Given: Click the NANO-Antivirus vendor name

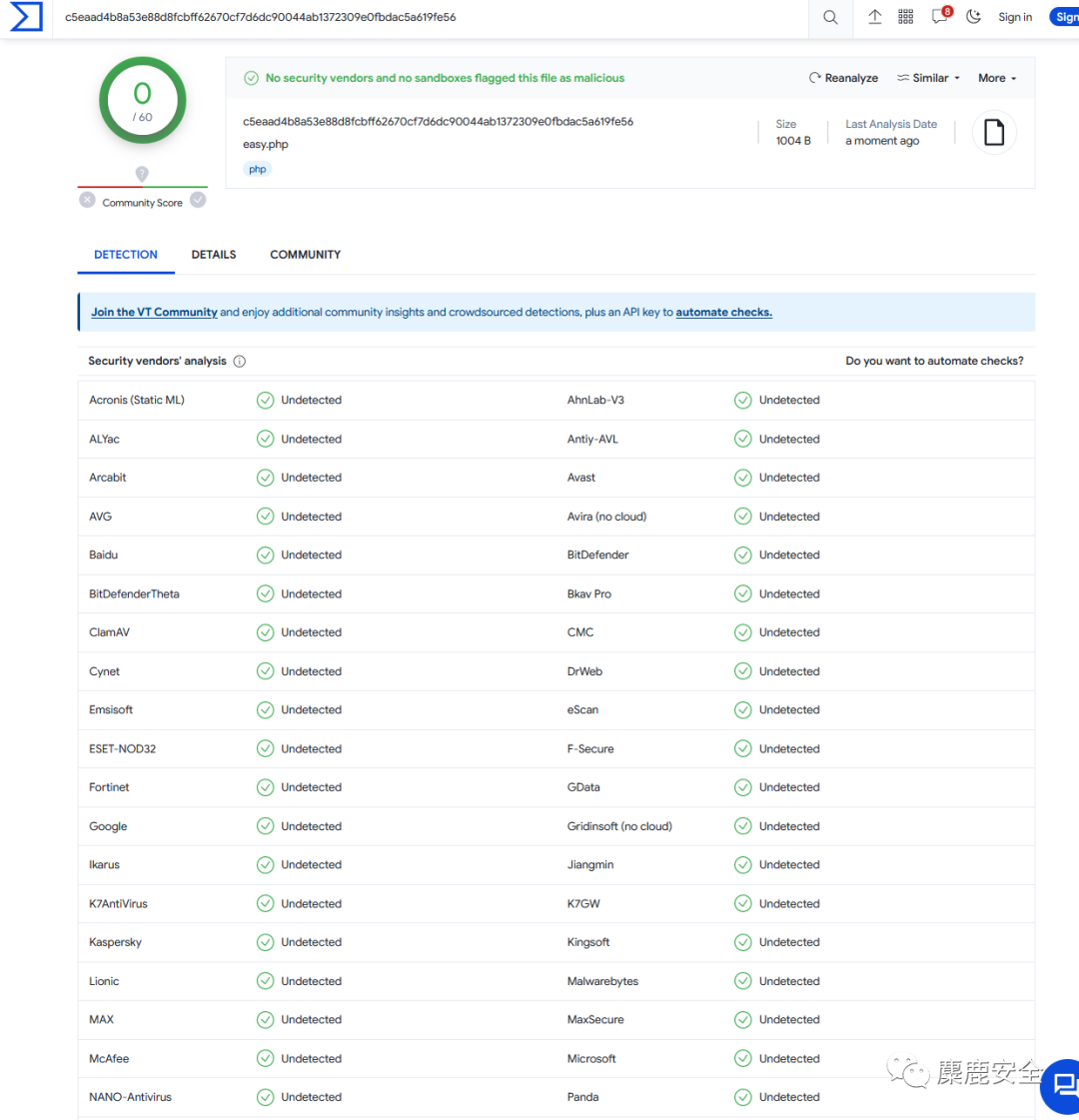Looking at the screenshot, I should coord(130,1097).
